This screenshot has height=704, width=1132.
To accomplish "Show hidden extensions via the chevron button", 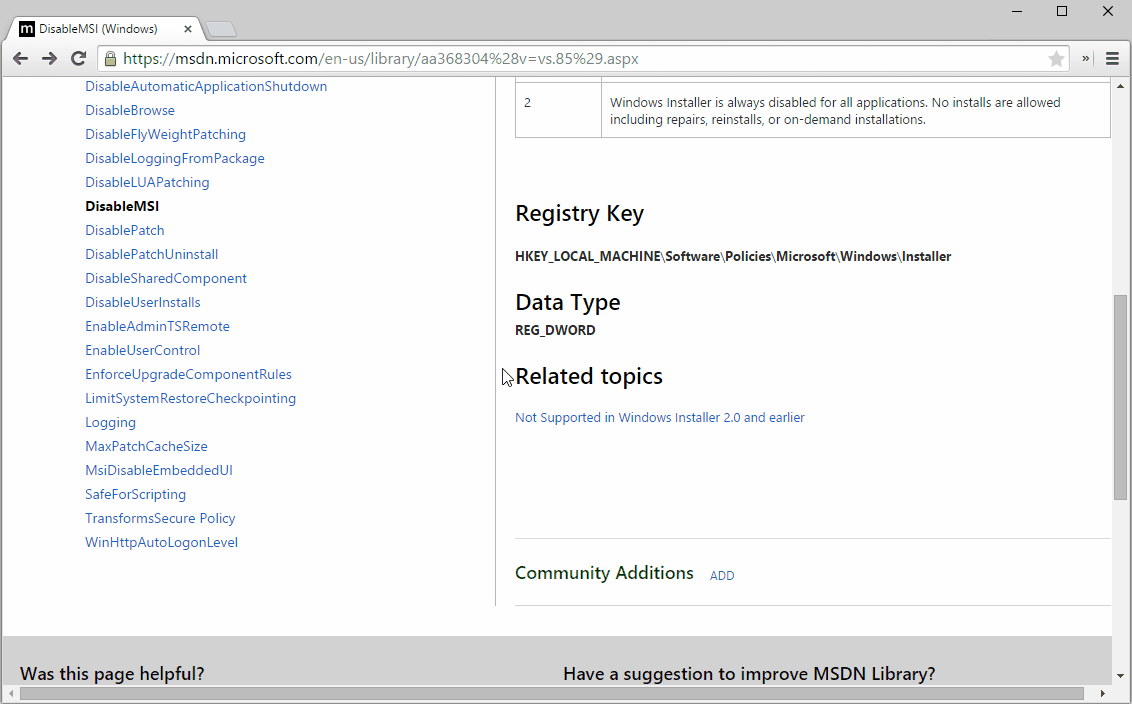I will point(1085,58).
